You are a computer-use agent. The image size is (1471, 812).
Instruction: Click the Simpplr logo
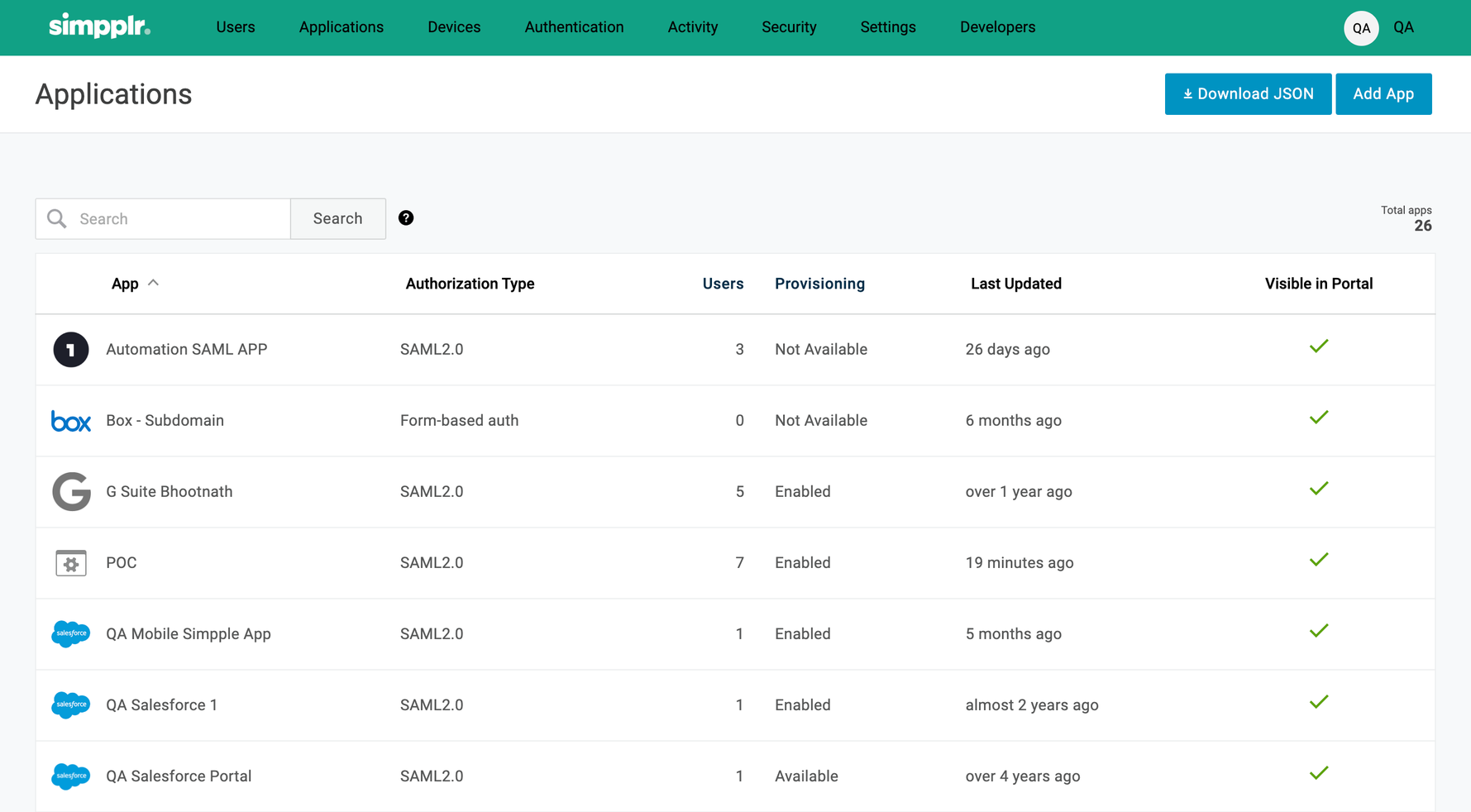coord(99,26)
